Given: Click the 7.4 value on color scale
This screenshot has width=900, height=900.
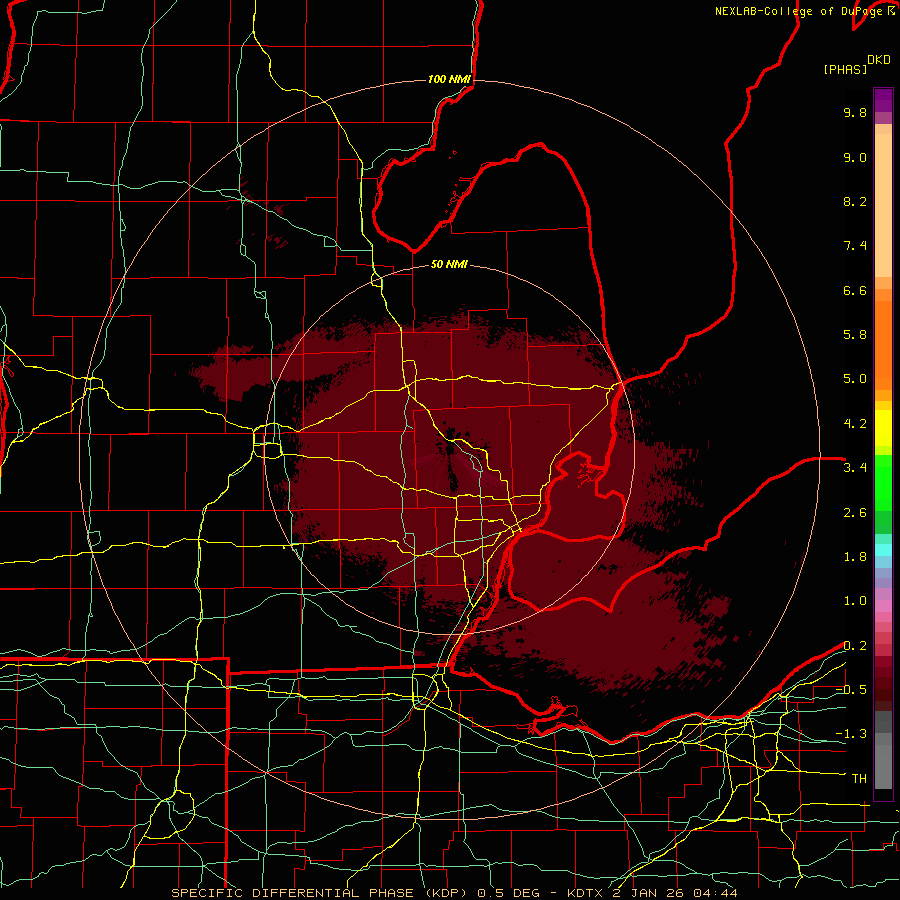Looking at the screenshot, I should (x=855, y=246).
